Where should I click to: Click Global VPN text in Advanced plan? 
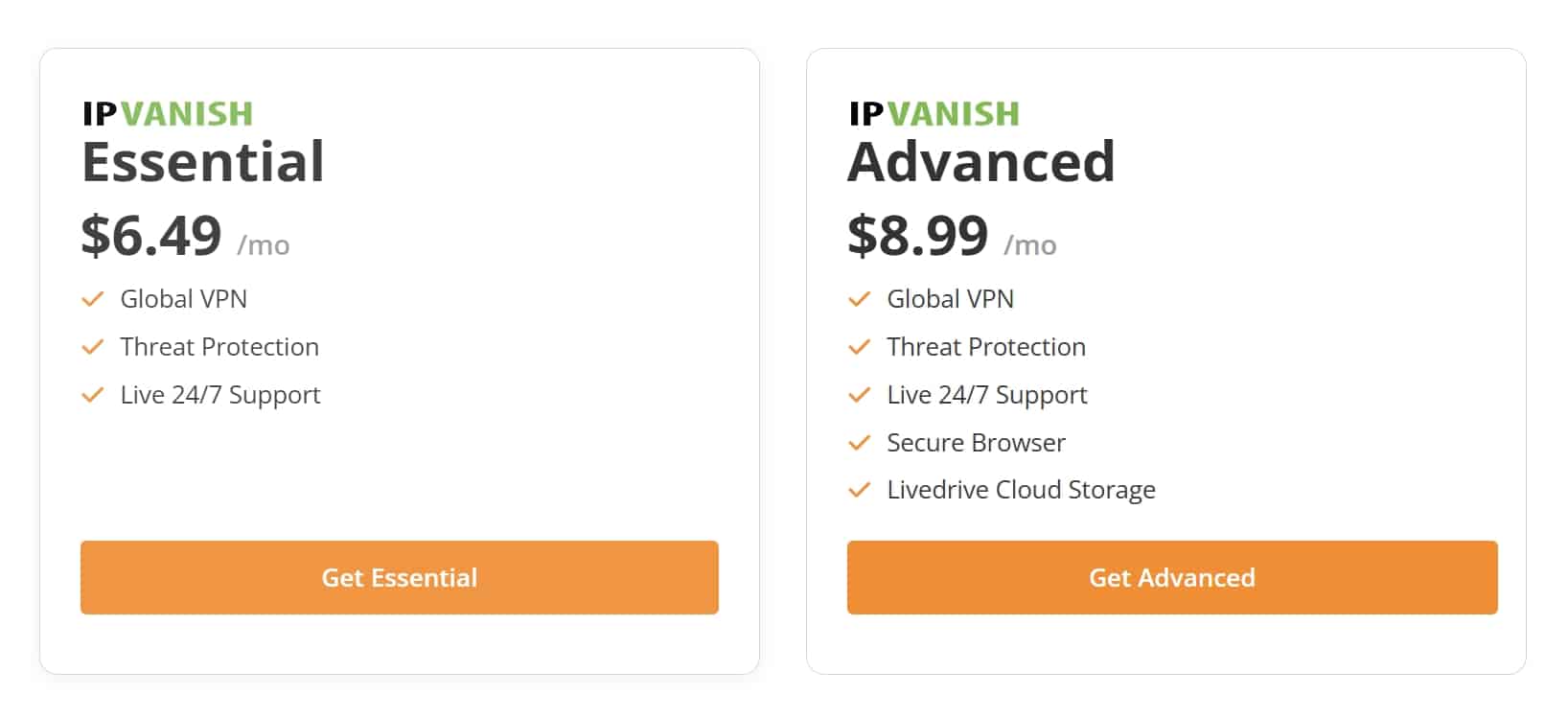coord(950,299)
